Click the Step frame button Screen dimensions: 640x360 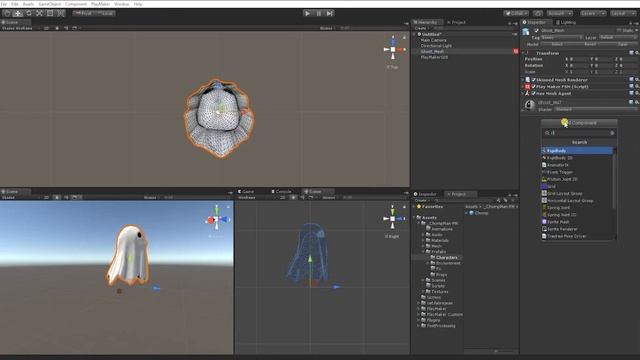330,13
